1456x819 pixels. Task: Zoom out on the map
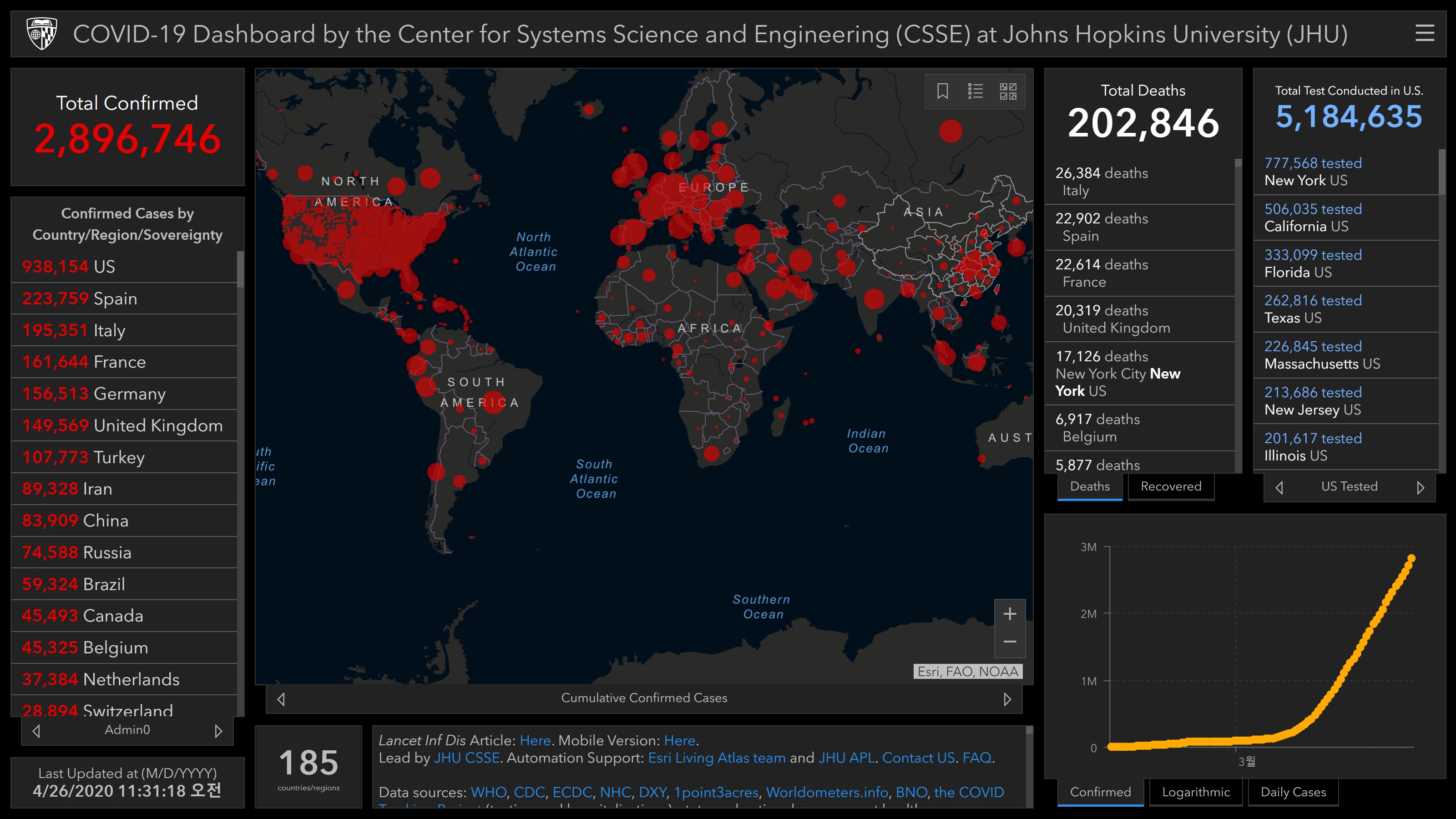point(1010,642)
